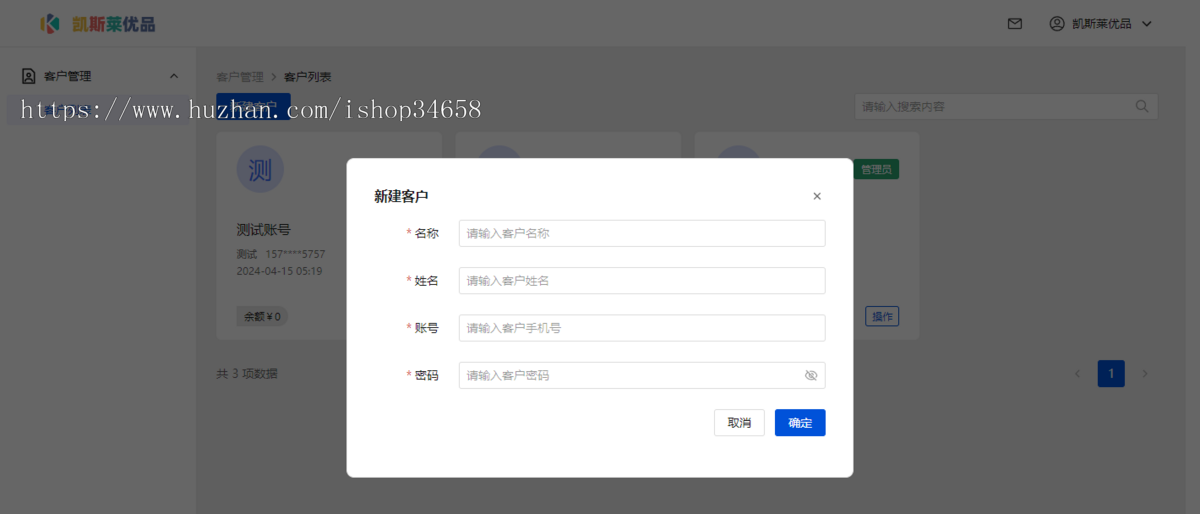Click the 管理员 tag on the card
Viewport: 1200px width, 514px height.
[x=876, y=170]
